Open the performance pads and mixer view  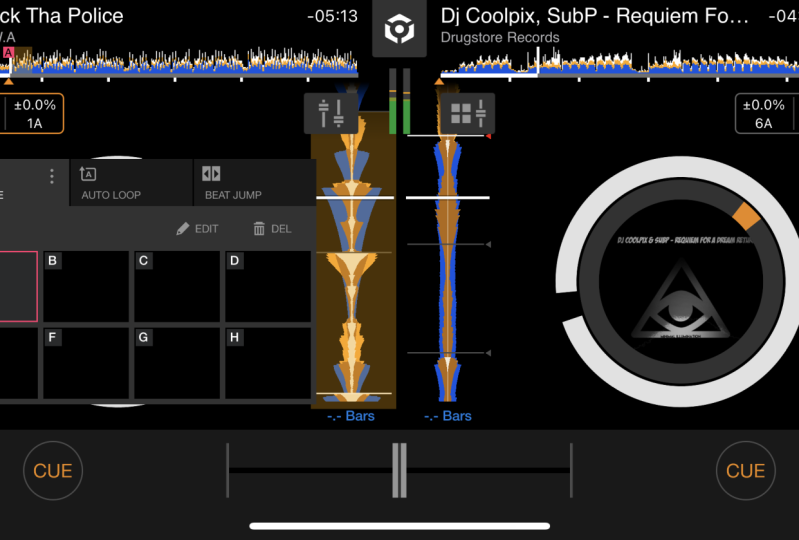click(468, 113)
